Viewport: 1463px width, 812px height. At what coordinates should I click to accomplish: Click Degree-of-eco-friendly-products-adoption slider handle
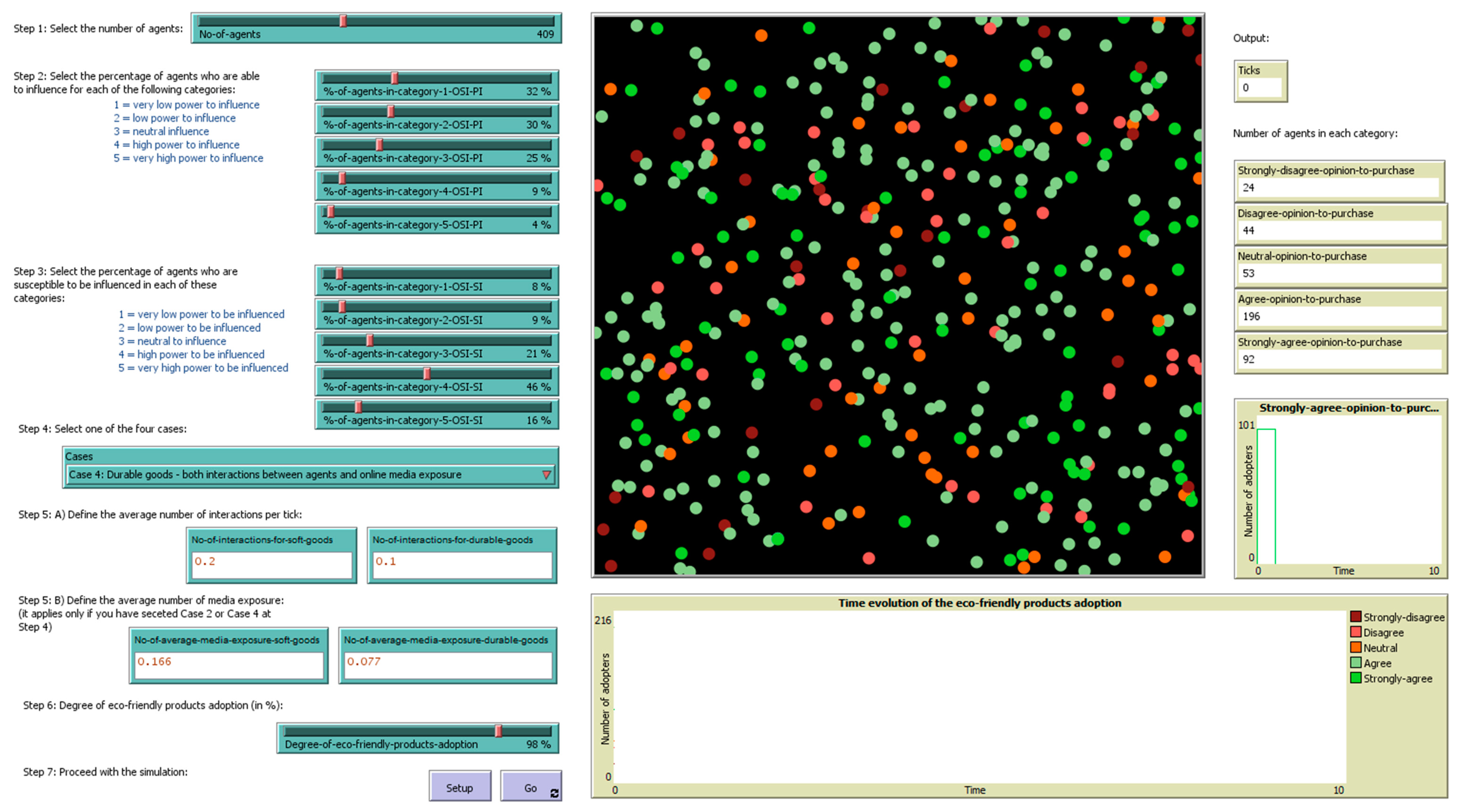pyautogui.click(x=498, y=731)
